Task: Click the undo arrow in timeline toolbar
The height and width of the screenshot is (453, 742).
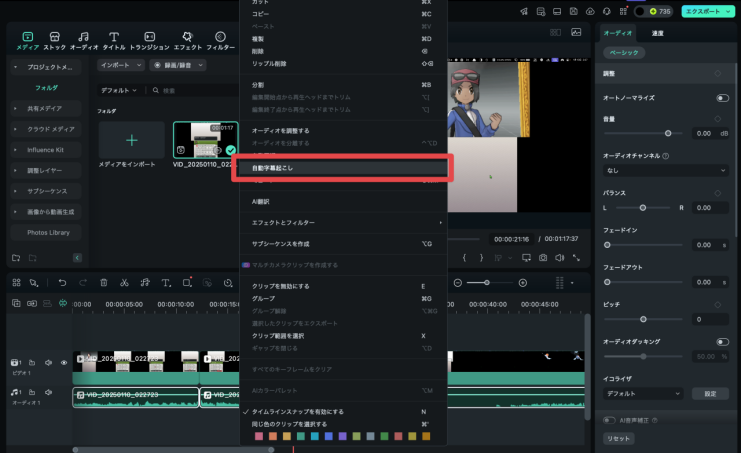Action: click(62, 283)
